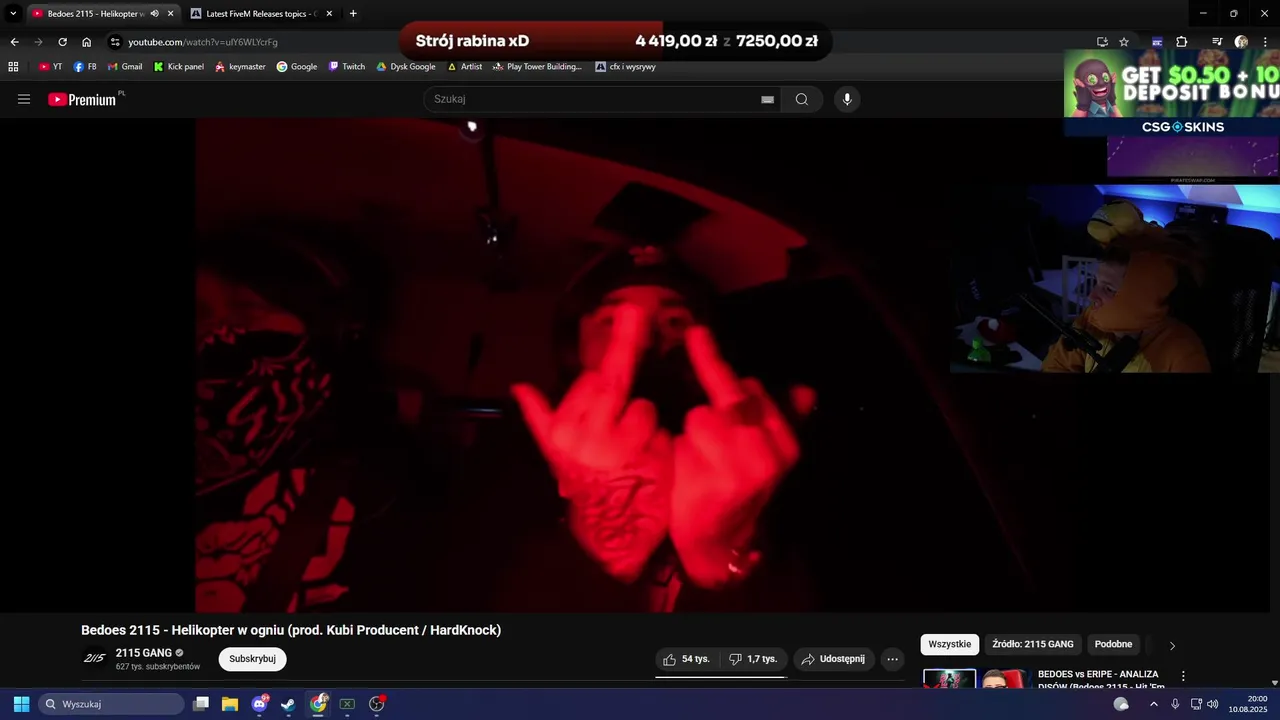Start voice search with microphone icon

847,99
